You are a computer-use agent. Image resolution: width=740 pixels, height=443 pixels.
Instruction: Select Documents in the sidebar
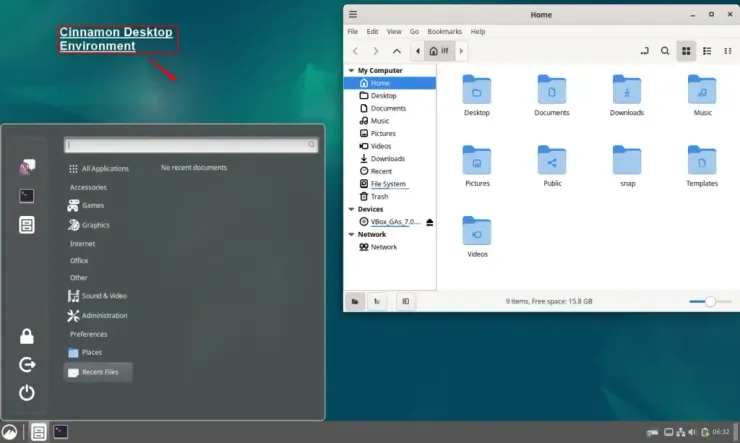pos(390,108)
